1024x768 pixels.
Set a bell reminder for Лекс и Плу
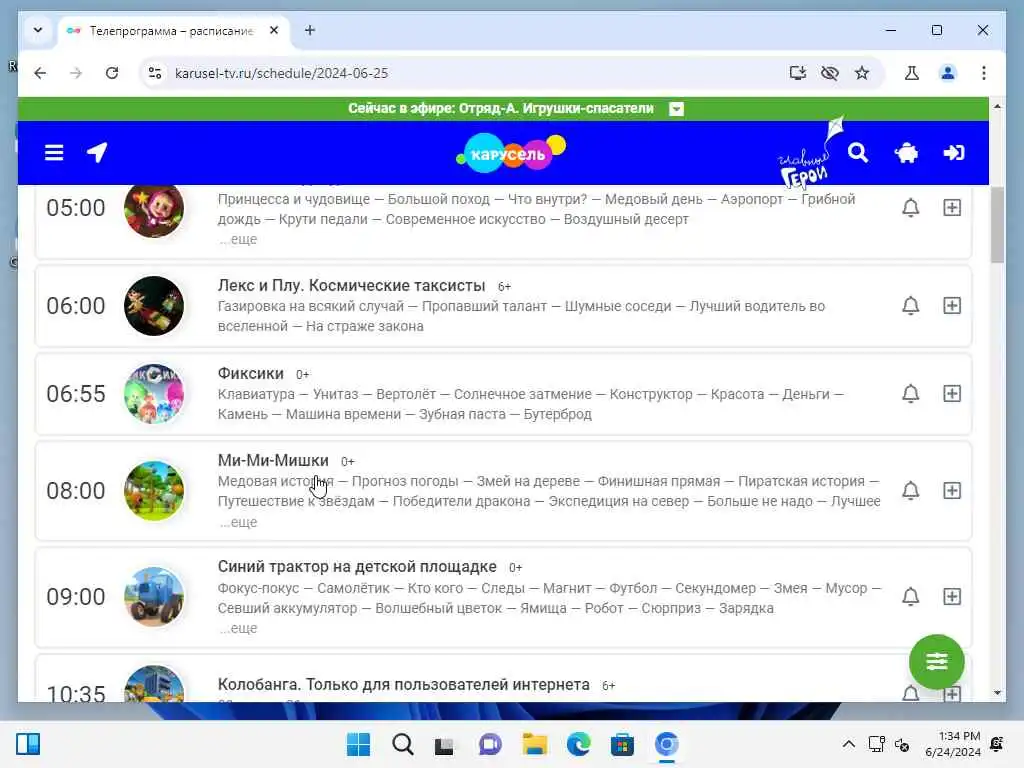pos(910,306)
